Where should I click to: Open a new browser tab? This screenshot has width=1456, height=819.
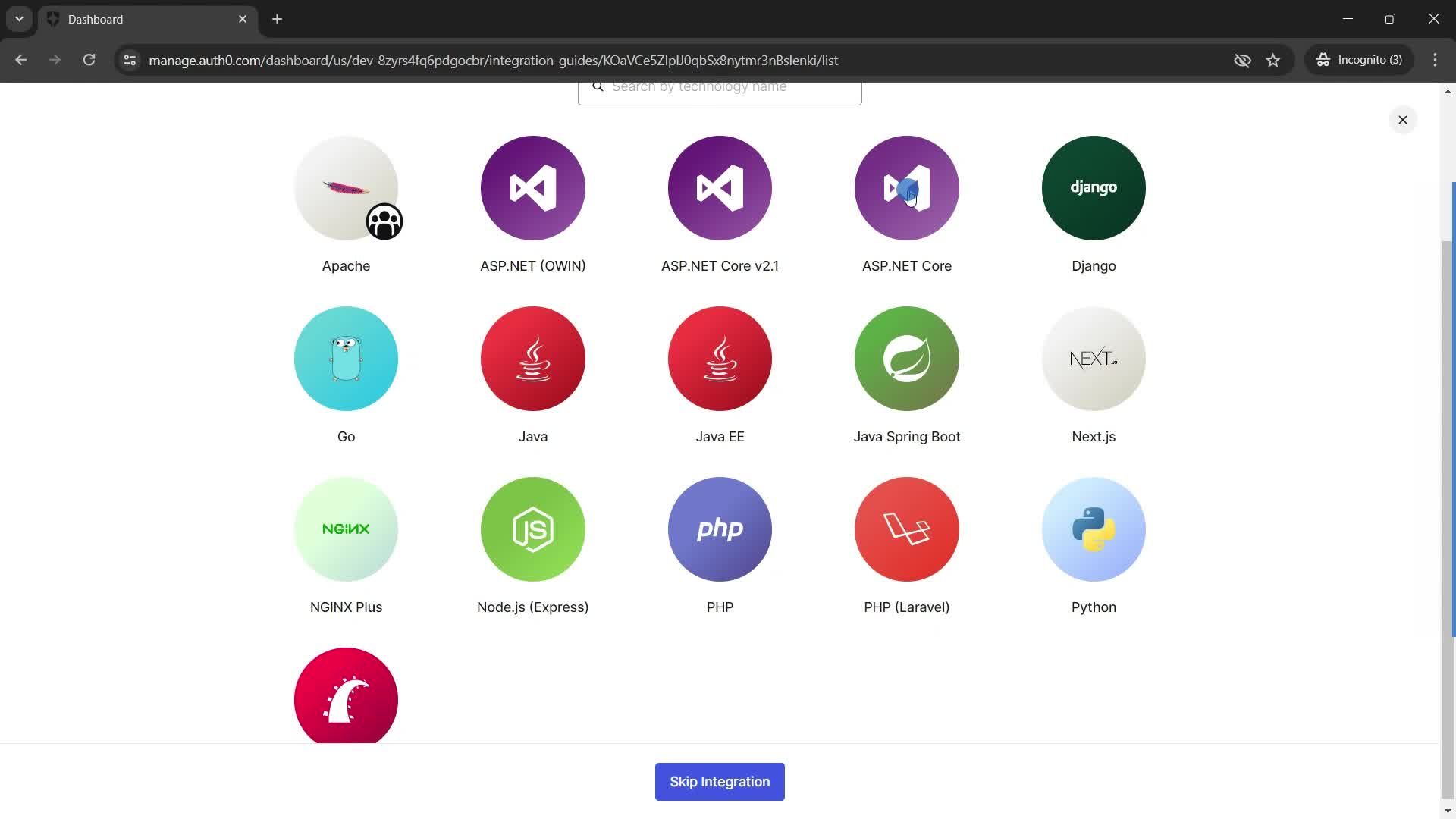[278, 19]
